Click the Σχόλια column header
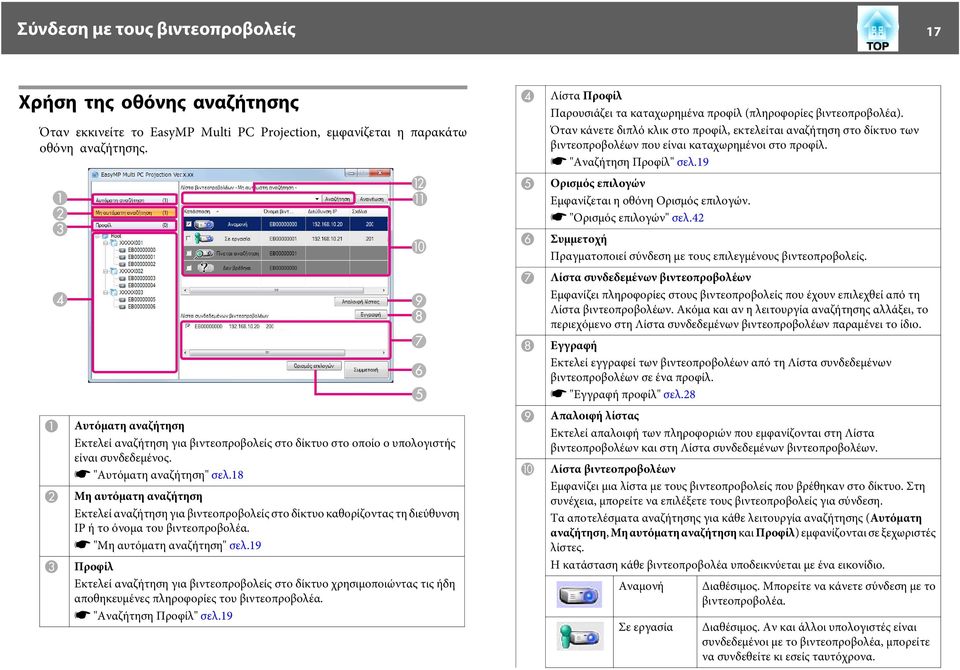This screenshot has width=960, height=670. pyautogui.click(x=359, y=211)
